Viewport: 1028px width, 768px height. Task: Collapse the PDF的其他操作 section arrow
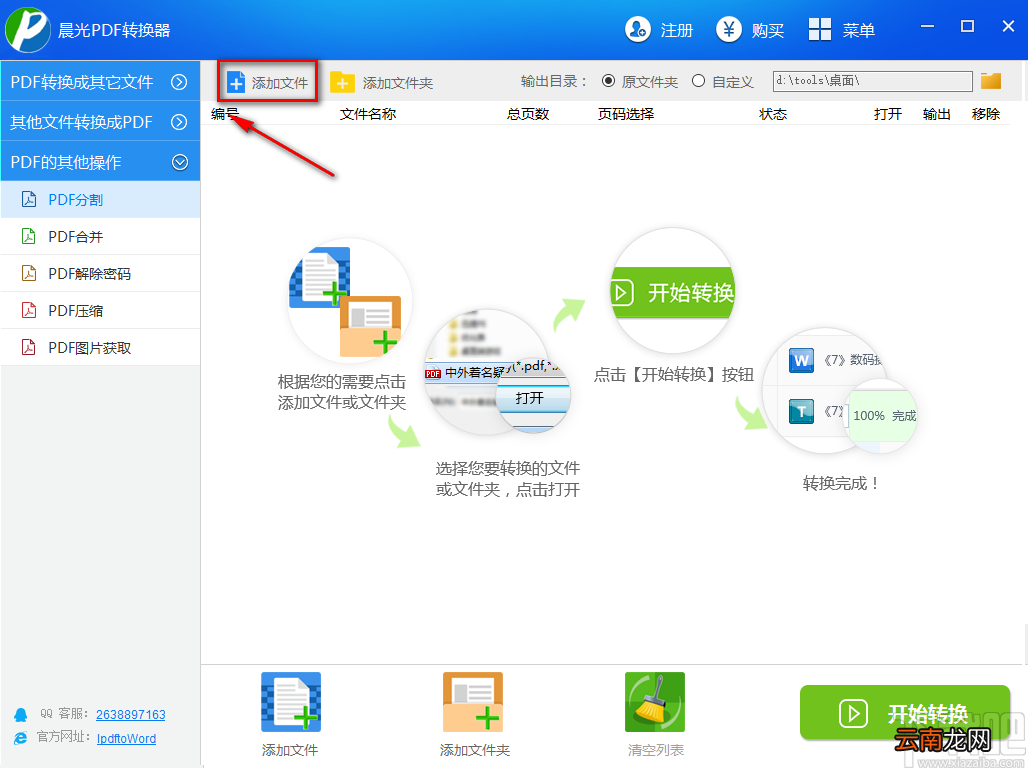[180, 162]
